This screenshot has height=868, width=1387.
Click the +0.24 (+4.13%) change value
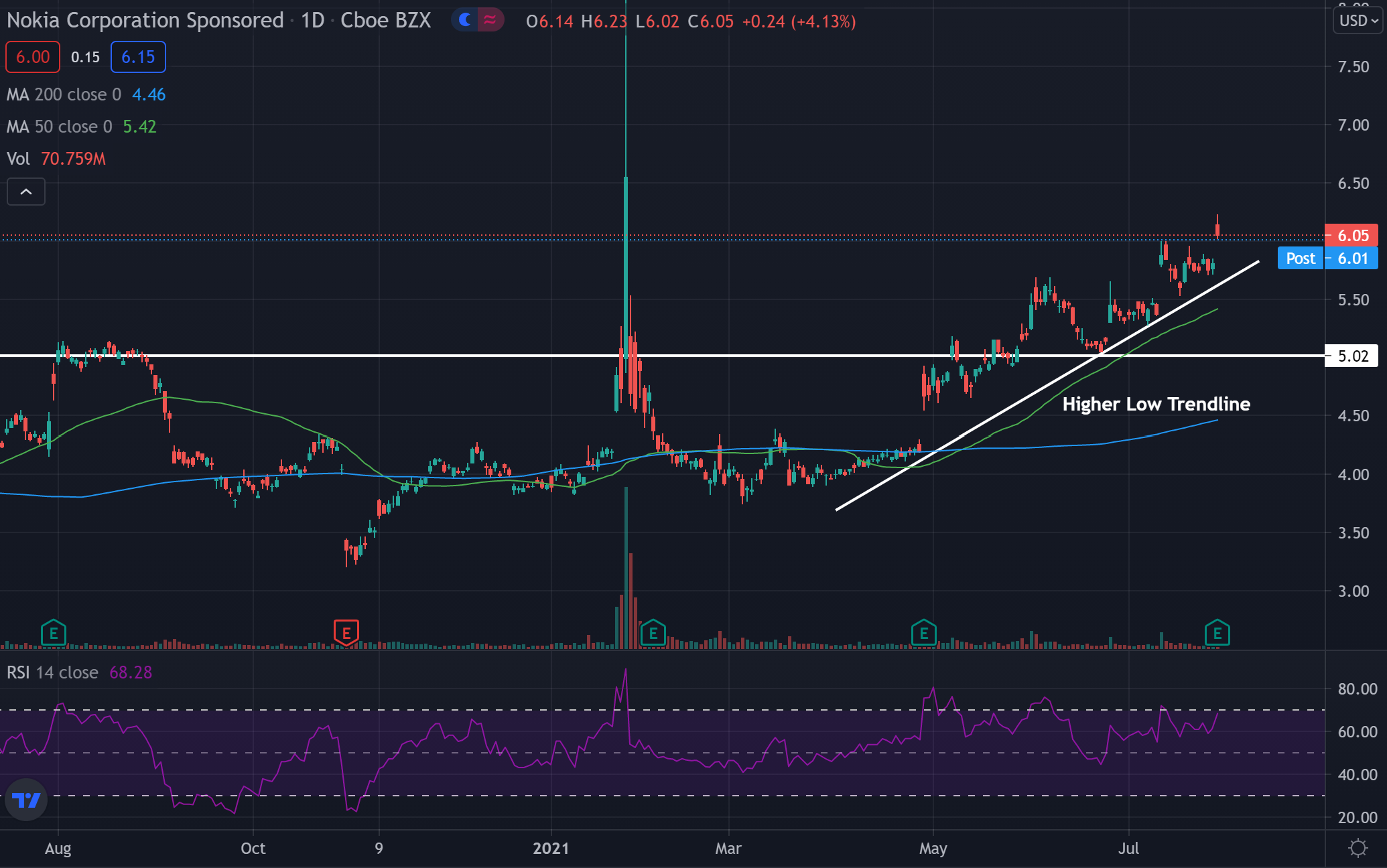coord(799,21)
